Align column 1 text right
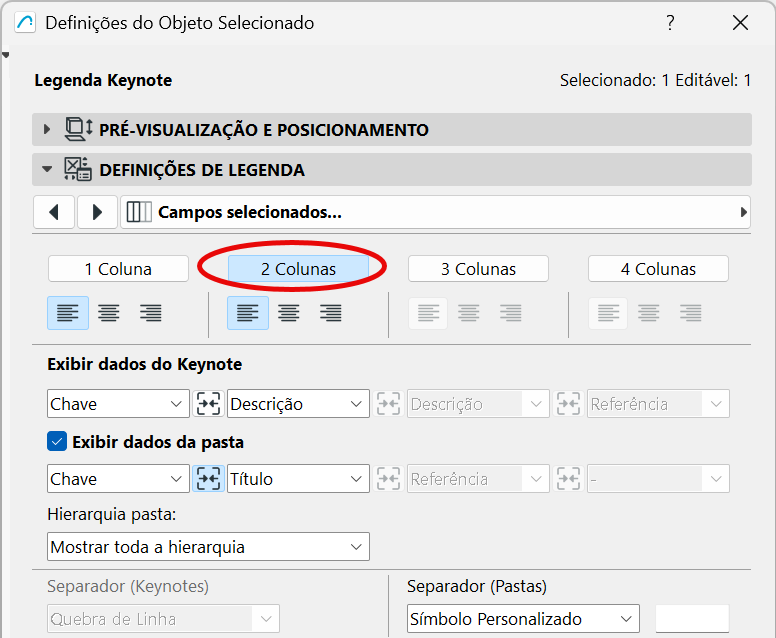Screen dimensions: 776x638 (x=150, y=313)
